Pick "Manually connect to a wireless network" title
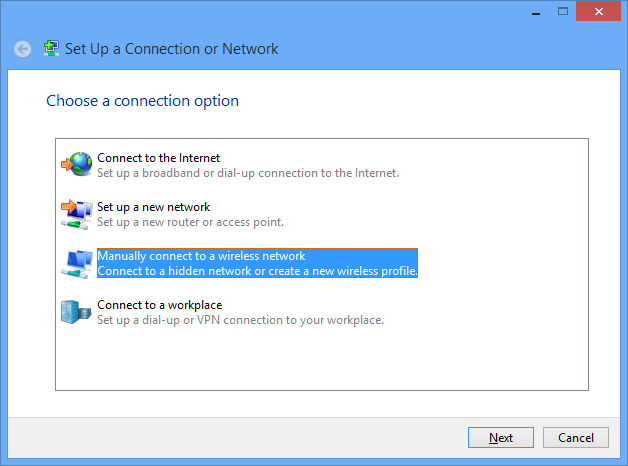The width and height of the screenshot is (628, 466). pos(201,257)
